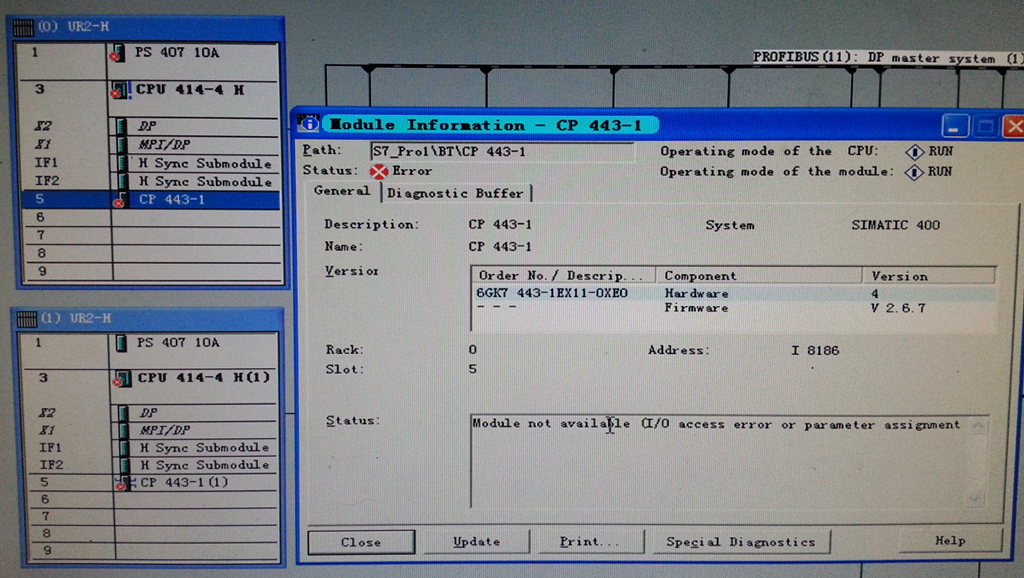
Task: Click the rack (0) UR2-H title bar icon
Action: (x=23, y=27)
